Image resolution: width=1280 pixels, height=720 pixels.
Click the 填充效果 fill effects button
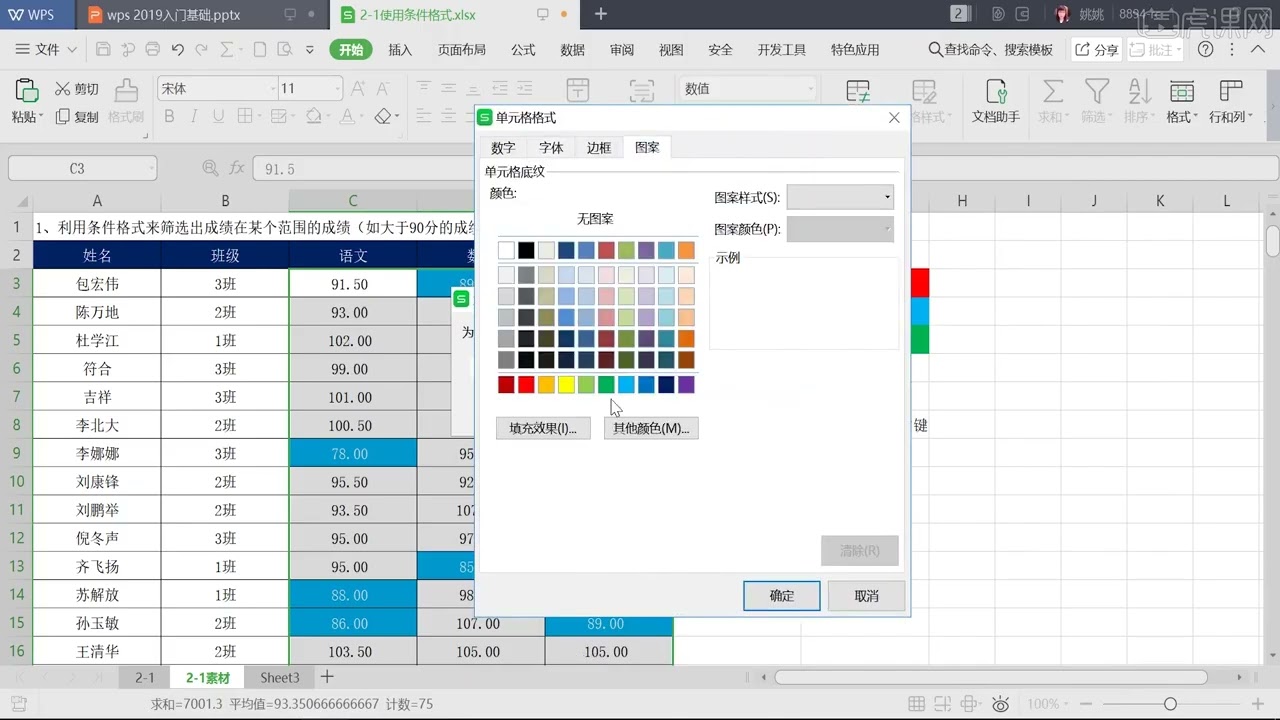tap(543, 428)
